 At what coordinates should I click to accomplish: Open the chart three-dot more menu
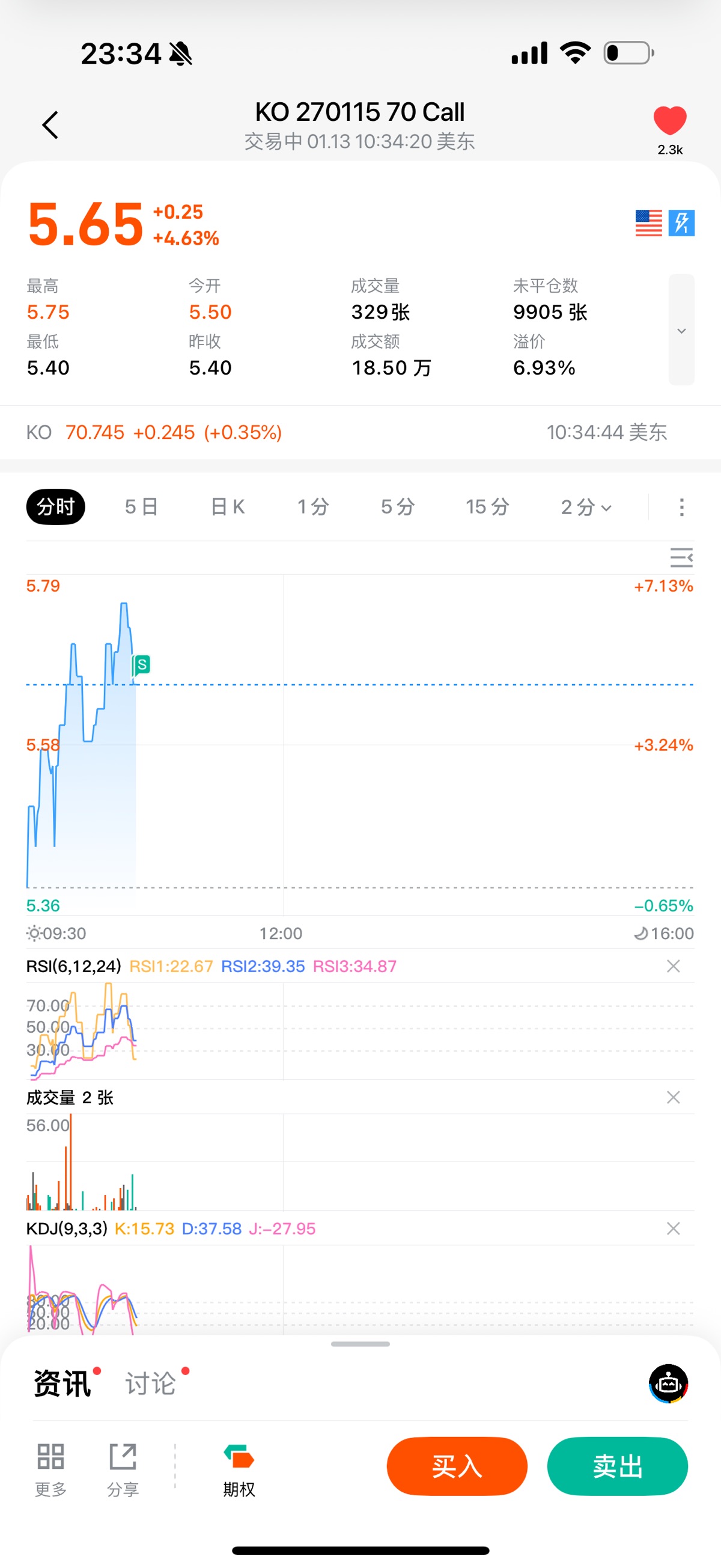(681, 507)
